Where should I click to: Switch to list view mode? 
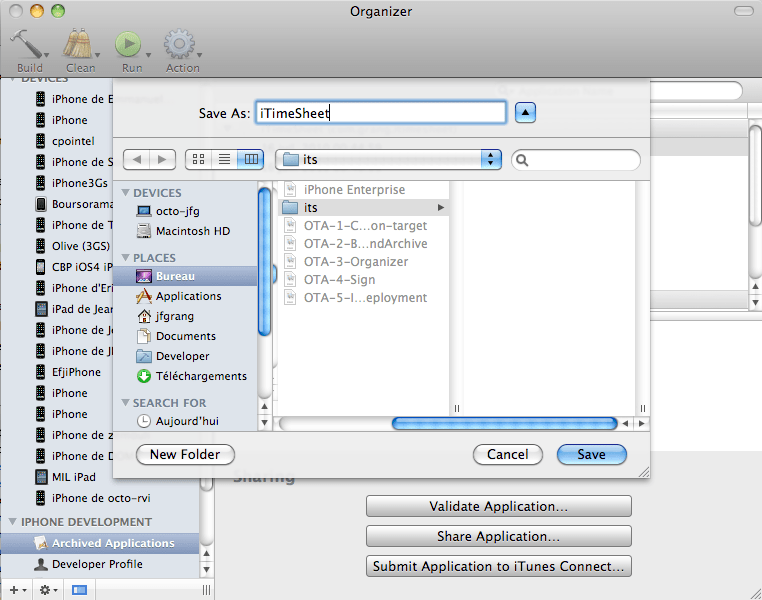pyautogui.click(x=224, y=159)
